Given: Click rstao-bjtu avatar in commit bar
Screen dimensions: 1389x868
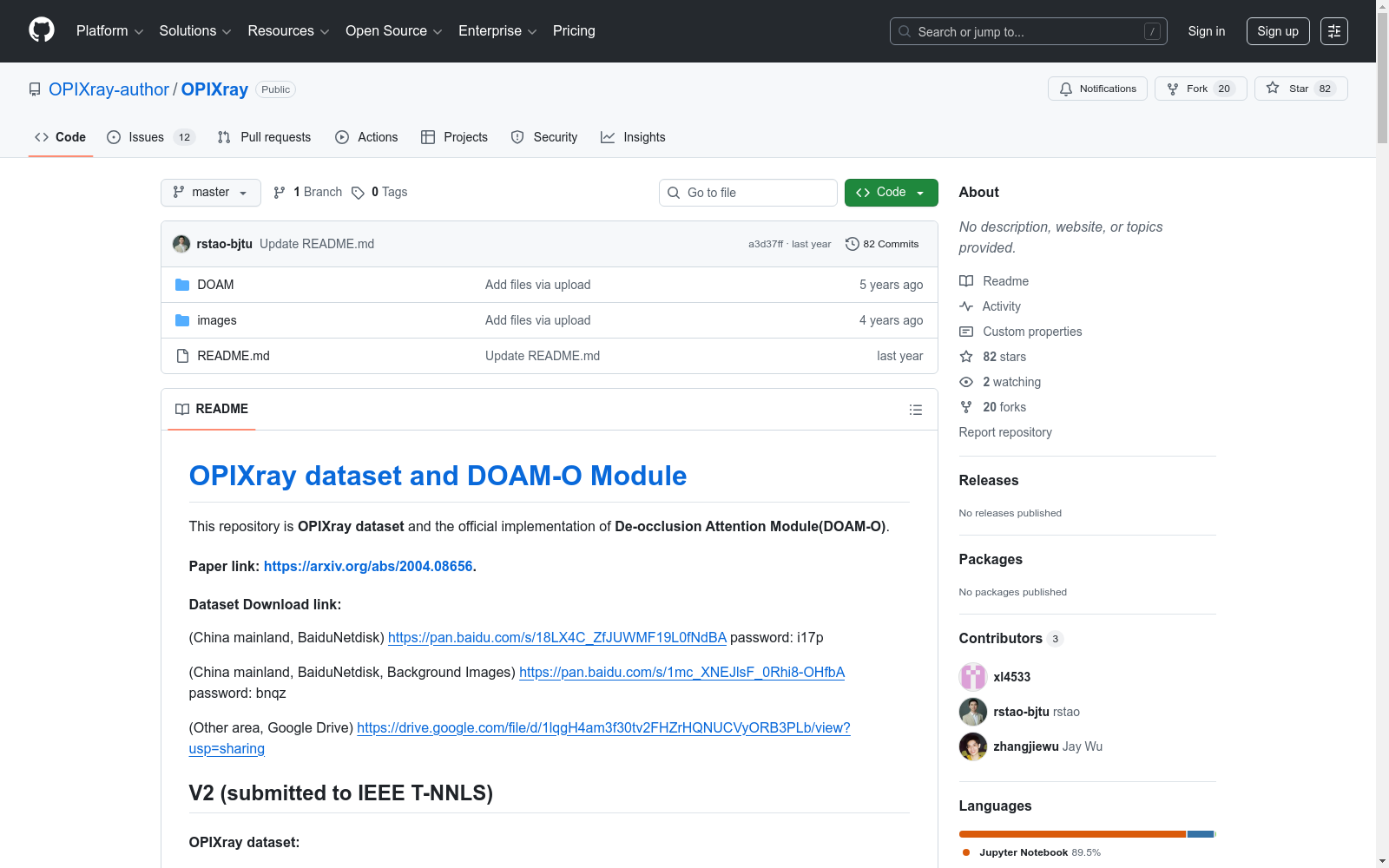Looking at the screenshot, I should tap(181, 244).
